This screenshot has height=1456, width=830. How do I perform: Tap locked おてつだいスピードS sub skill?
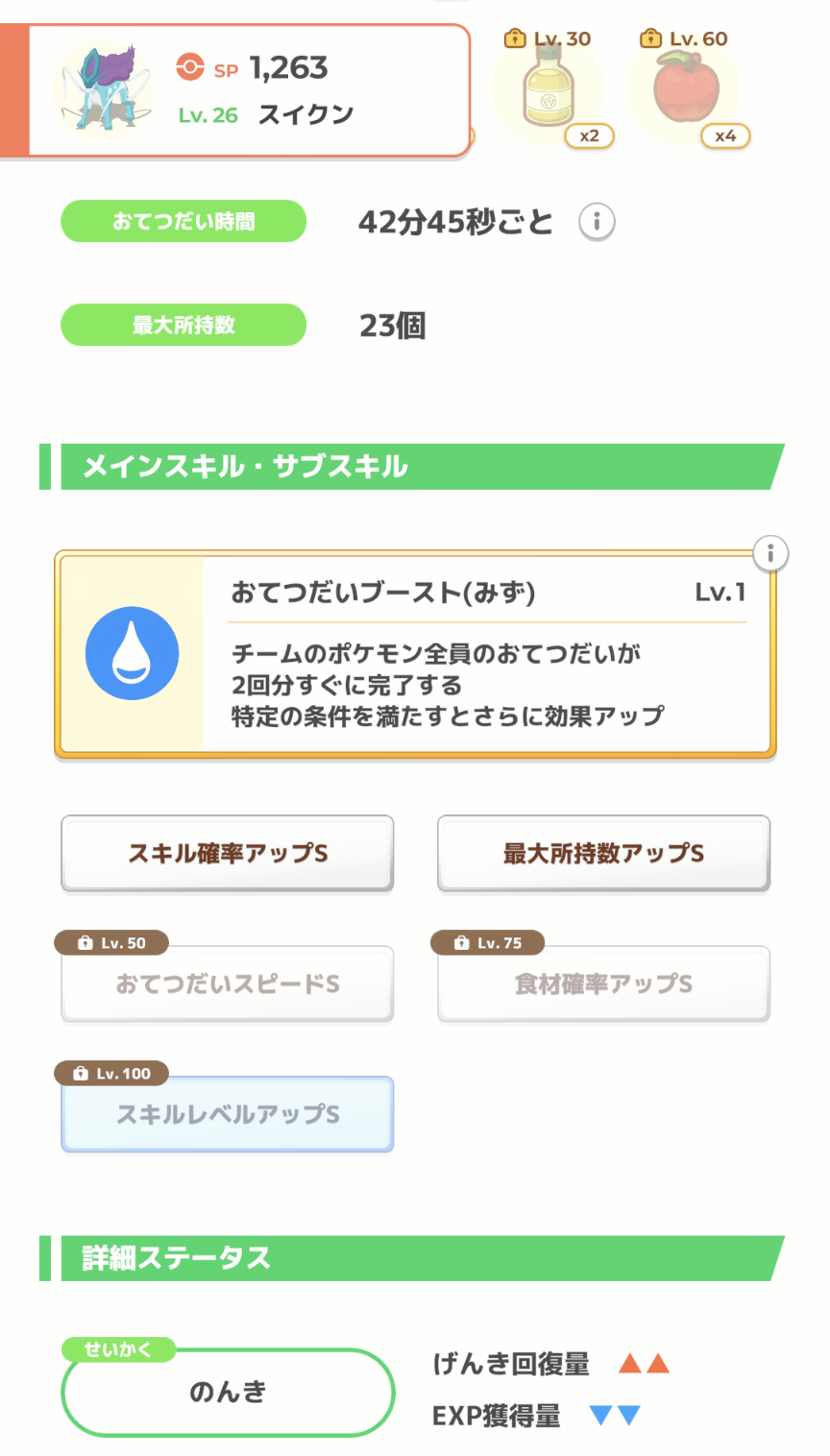click(228, 983)
